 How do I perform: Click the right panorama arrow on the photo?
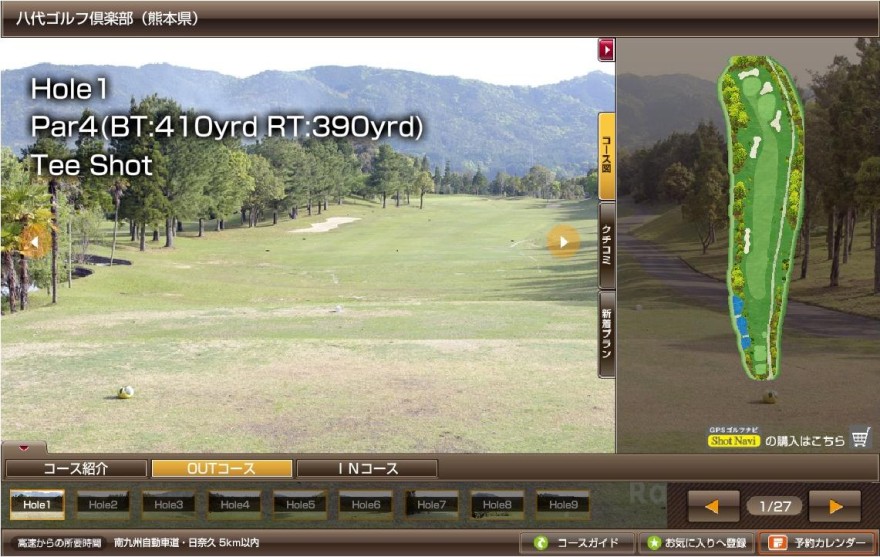click(564, 241)
